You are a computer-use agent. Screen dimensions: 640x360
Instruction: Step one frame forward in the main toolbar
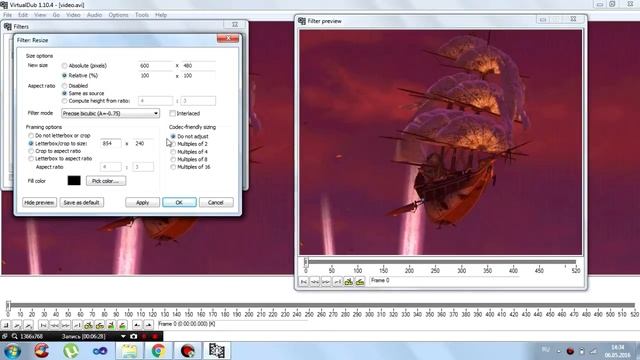tap(66, 325)
